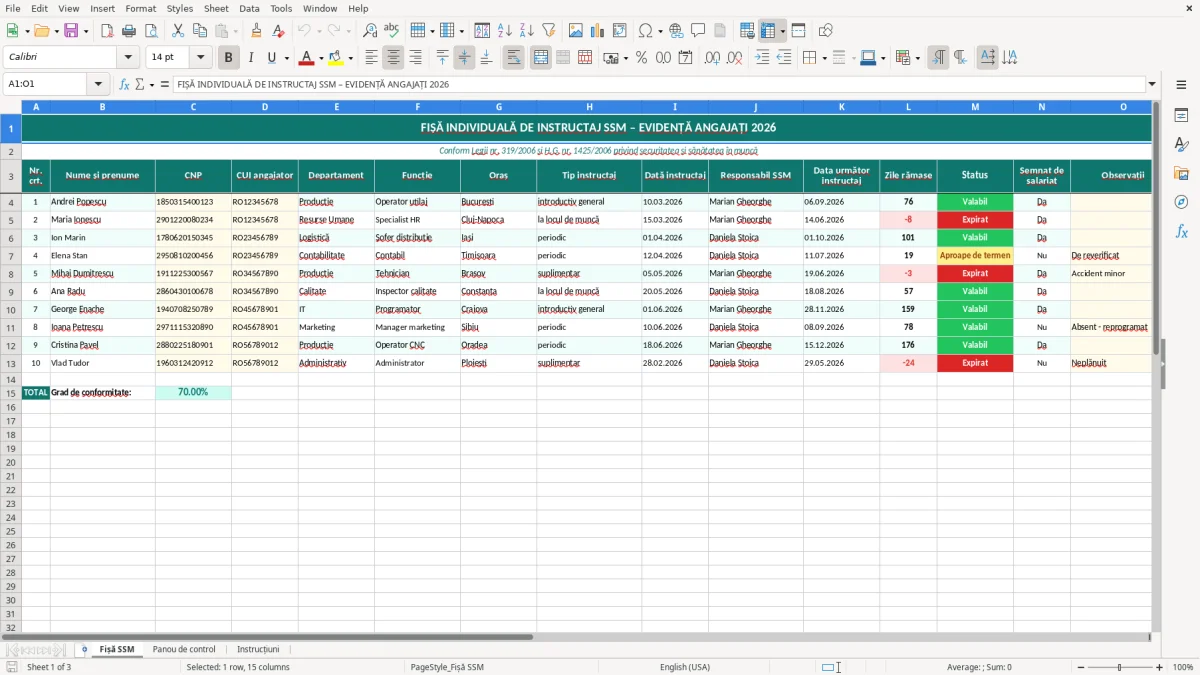
Task: Open the sidebar Navigator panel
Action: pos(1182,202)
